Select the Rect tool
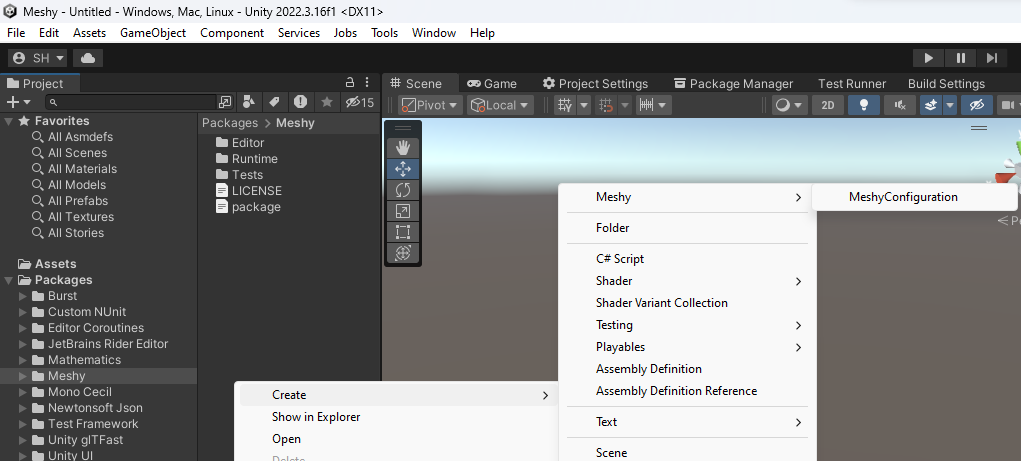This screenshot has height=461, width=1021. [x=402, y=232]
